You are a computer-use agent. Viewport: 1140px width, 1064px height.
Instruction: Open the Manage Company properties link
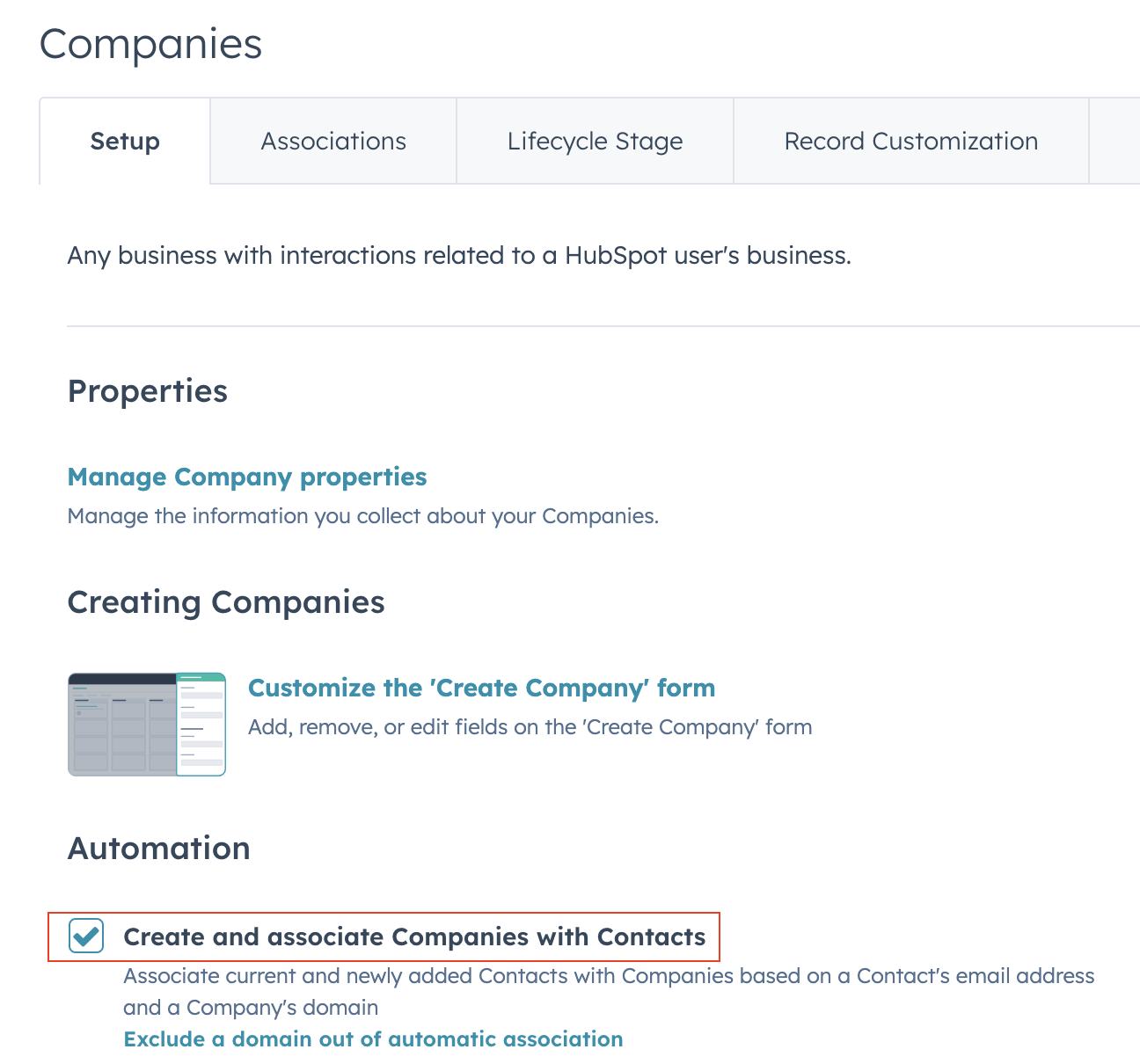(x=247, y=477)
